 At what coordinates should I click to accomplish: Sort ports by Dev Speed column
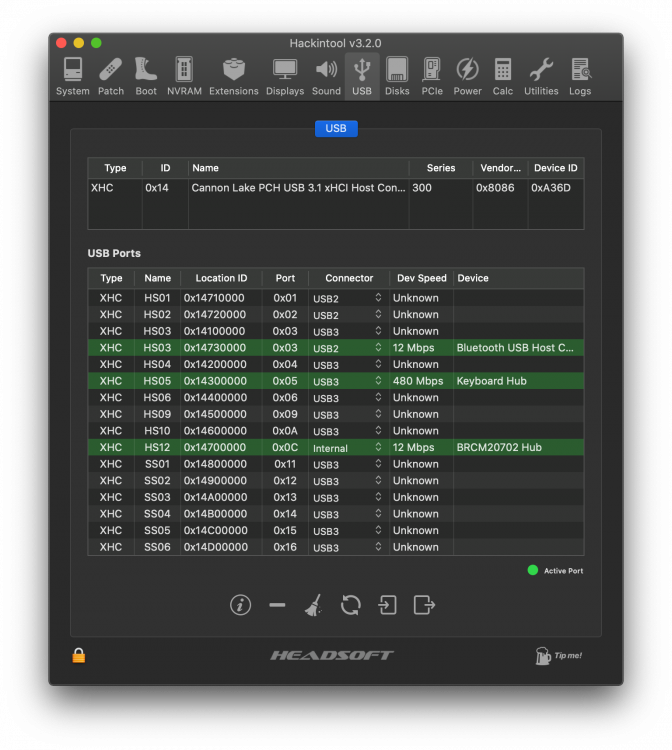[x=421, y=278]
